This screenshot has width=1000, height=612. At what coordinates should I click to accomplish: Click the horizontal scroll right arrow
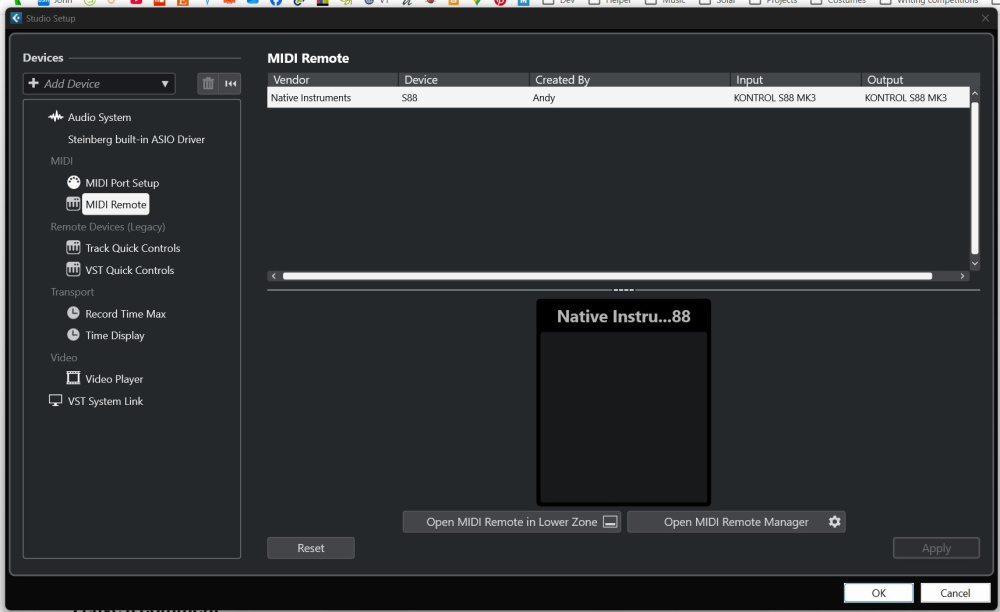962,276
